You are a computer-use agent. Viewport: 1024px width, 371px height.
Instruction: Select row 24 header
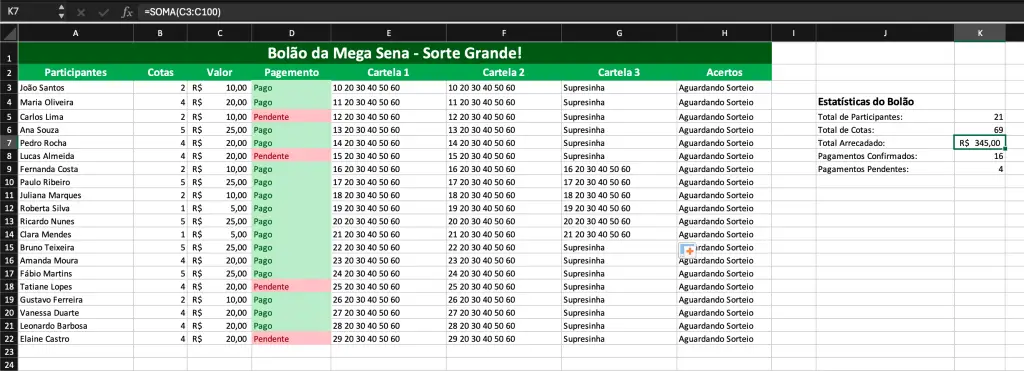click(x=9, y=364)
